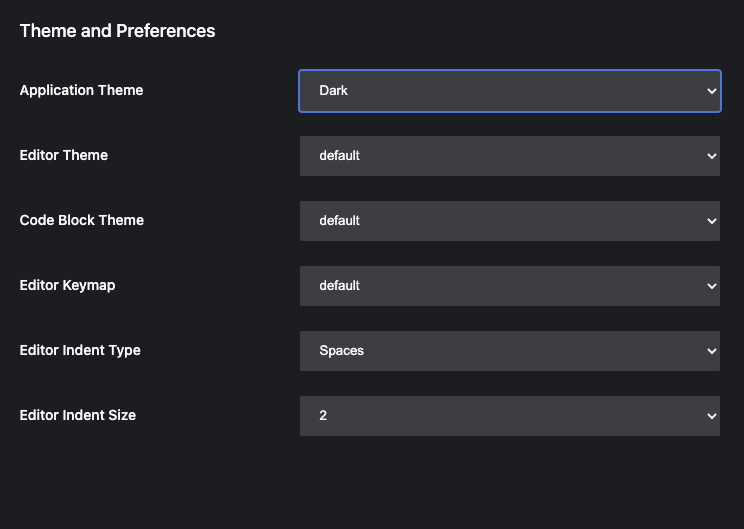Open the Application Theme dropdown
Screen dimensions: 744x529
coord(509,90)
